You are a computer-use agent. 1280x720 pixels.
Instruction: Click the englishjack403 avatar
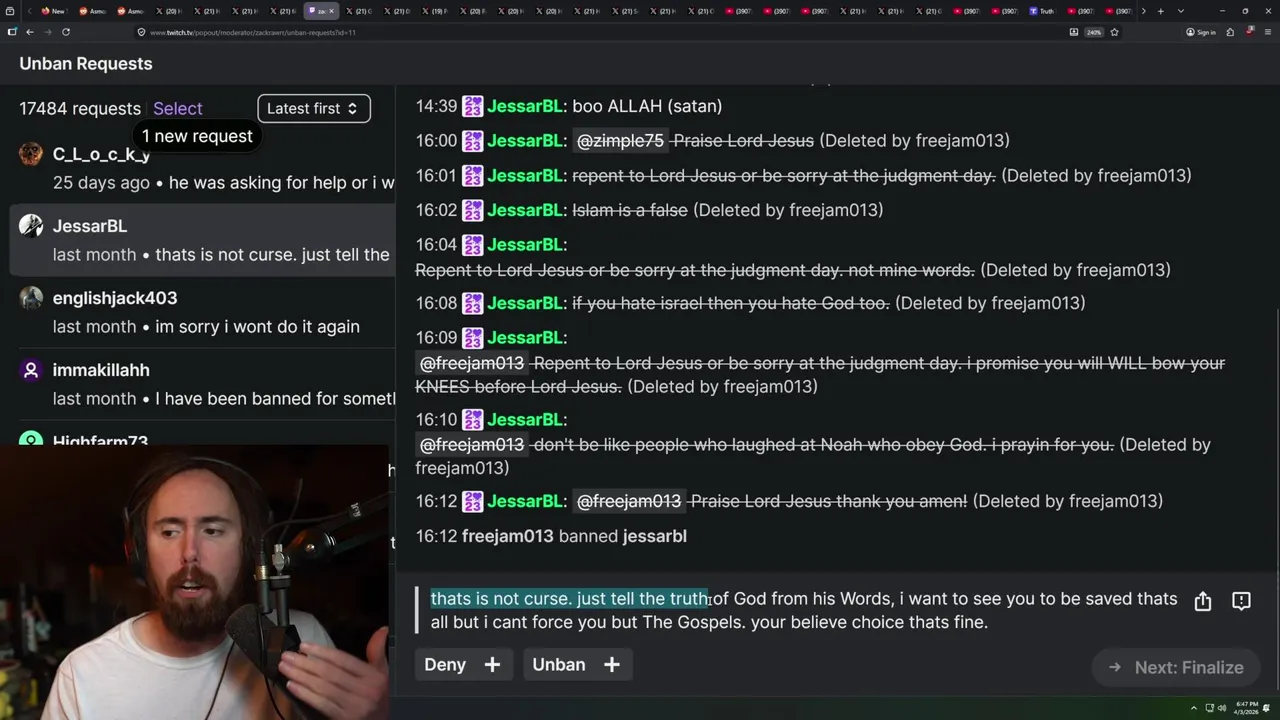click(x=31, y=298)
